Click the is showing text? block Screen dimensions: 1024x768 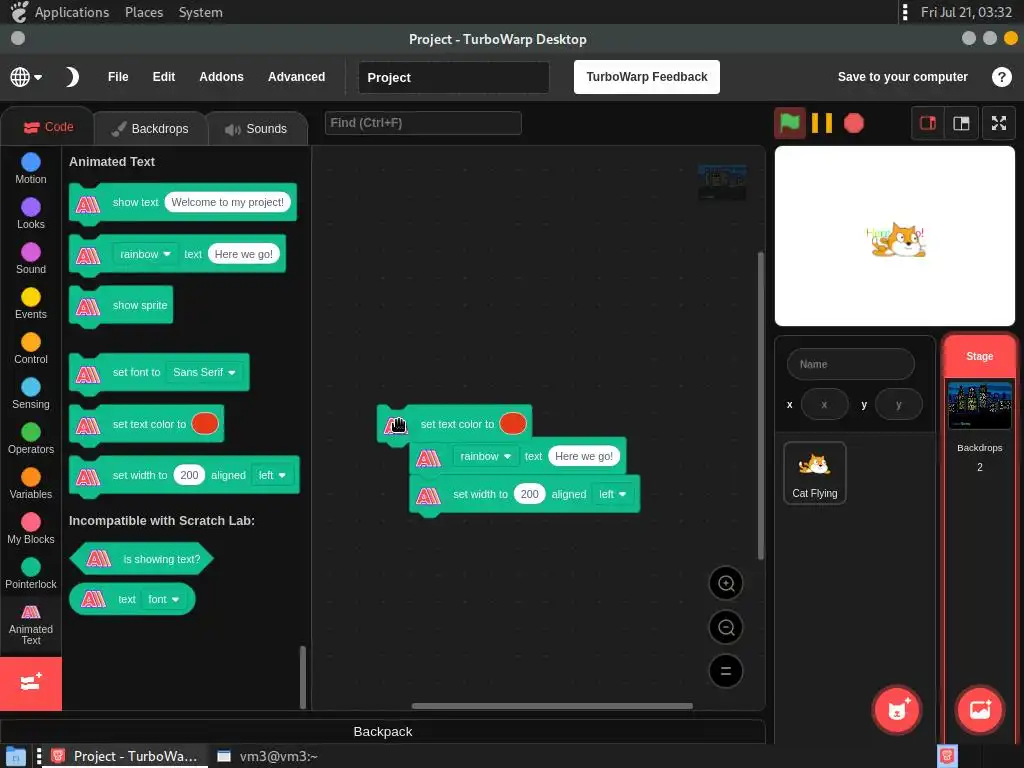point(141,559)
